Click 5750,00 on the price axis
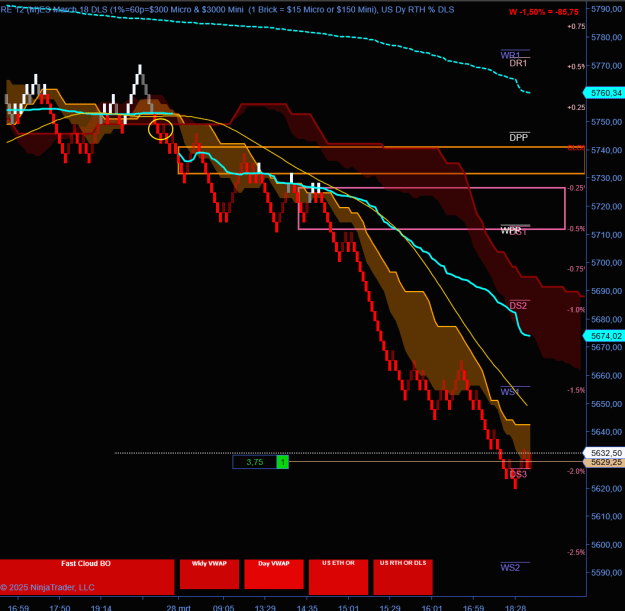 point(606,122)
